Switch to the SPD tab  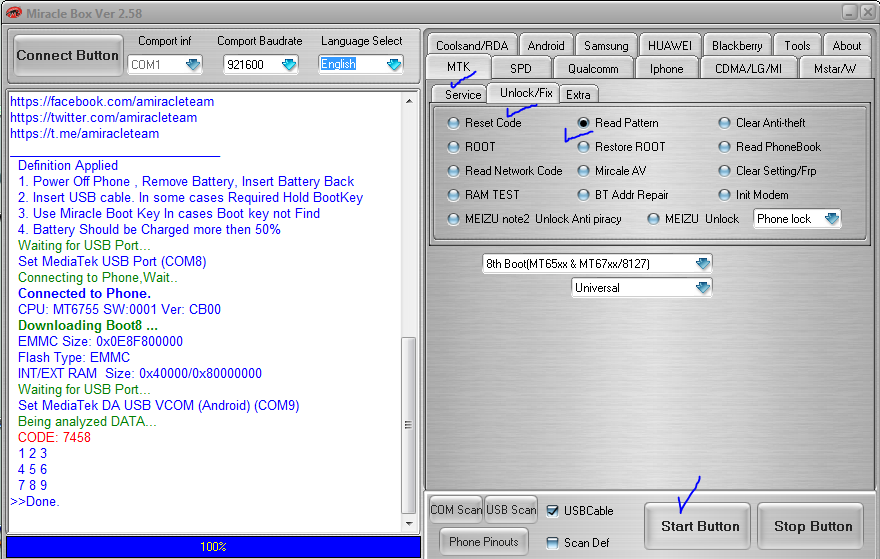pos(521,68)
